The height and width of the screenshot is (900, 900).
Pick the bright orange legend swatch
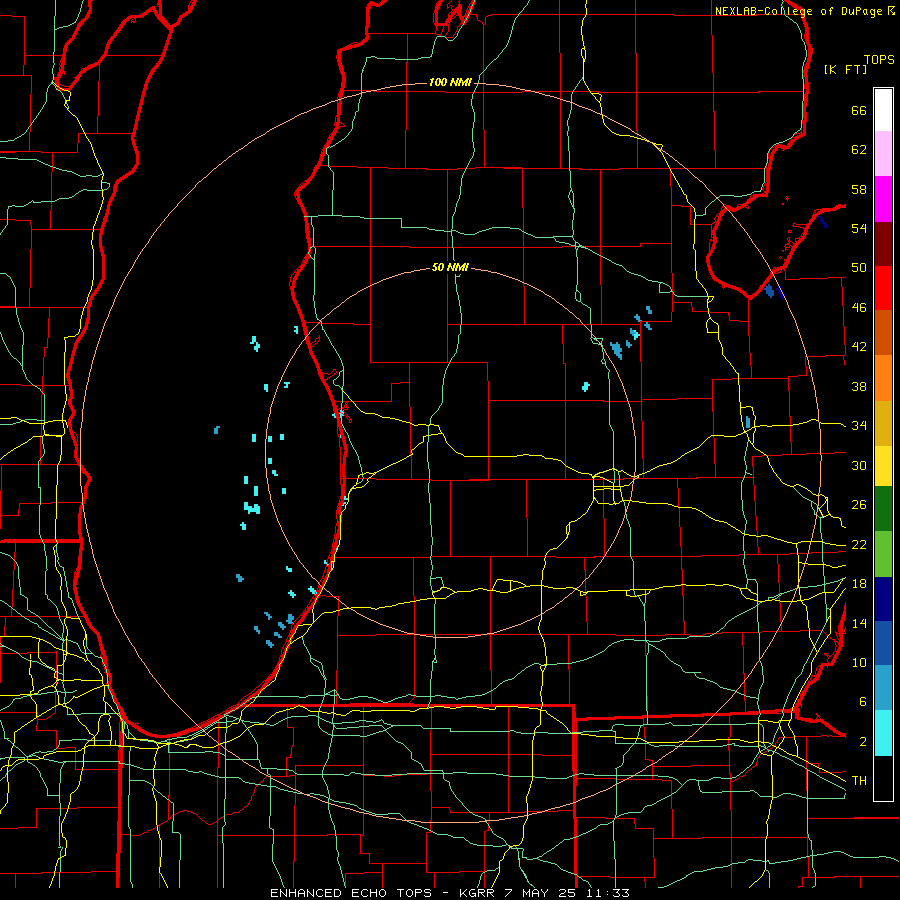883,378
